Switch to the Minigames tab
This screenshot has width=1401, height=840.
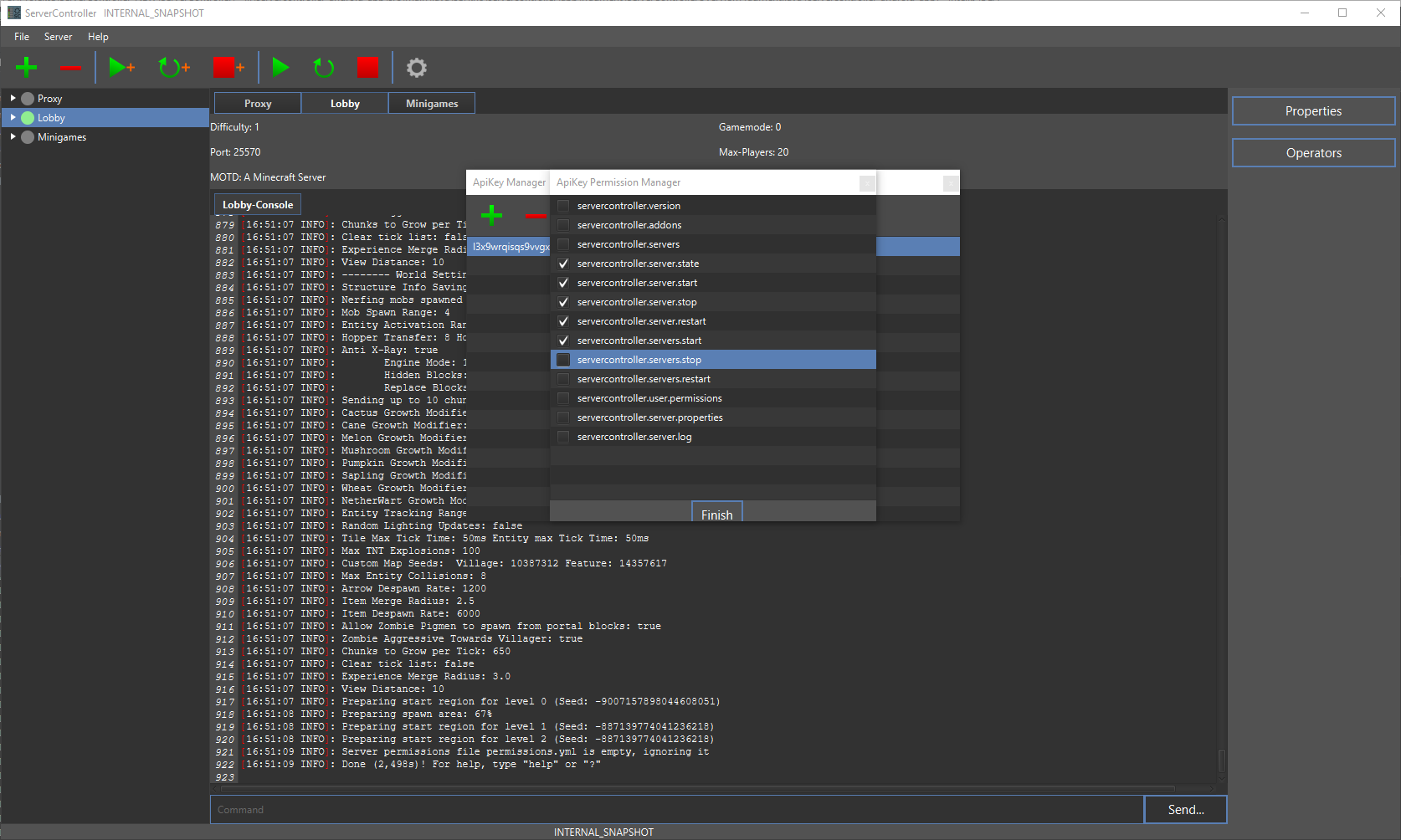tap(432, 103)
